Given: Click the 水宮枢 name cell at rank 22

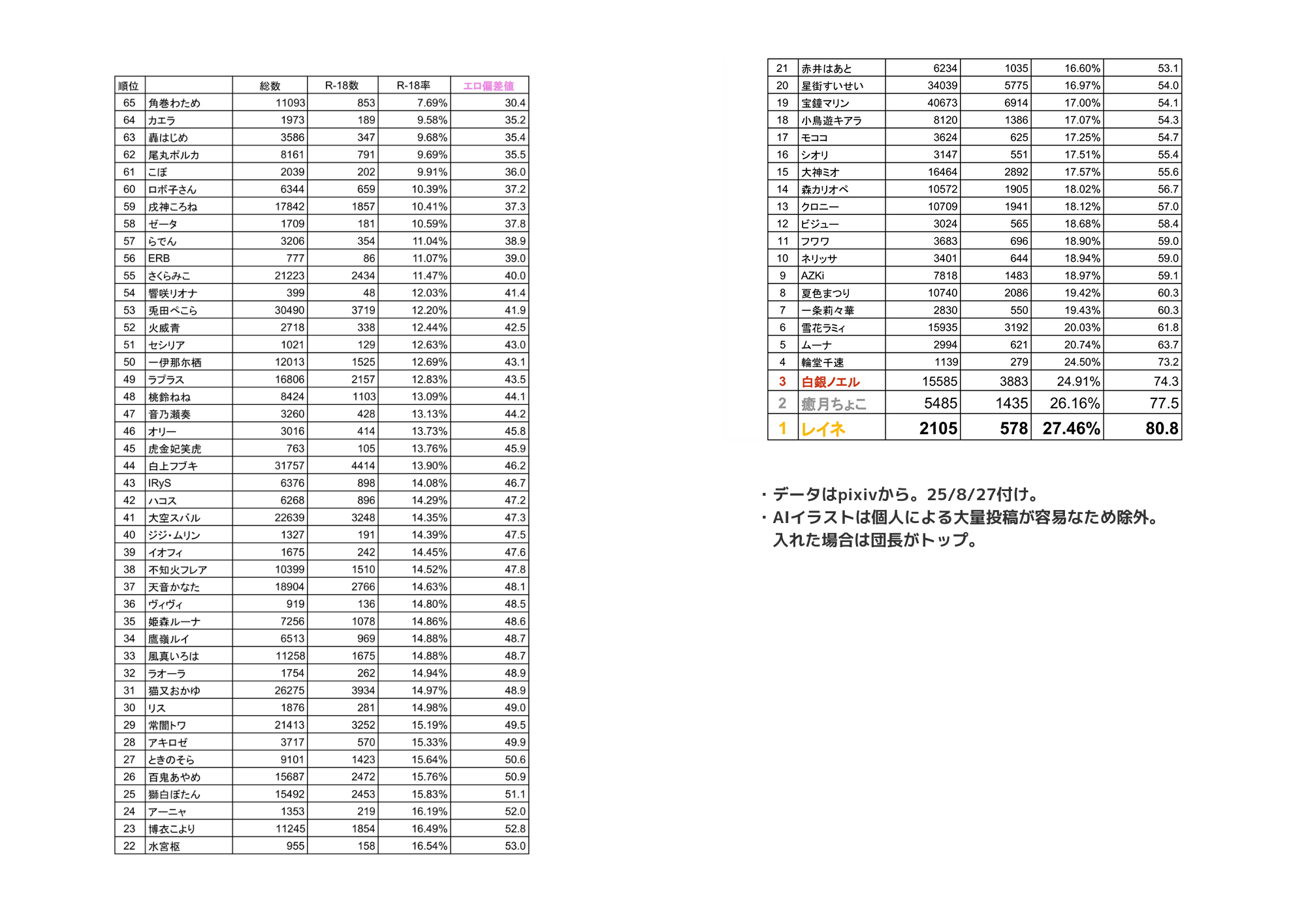Looking at the screenshot, I should [164, 846].
